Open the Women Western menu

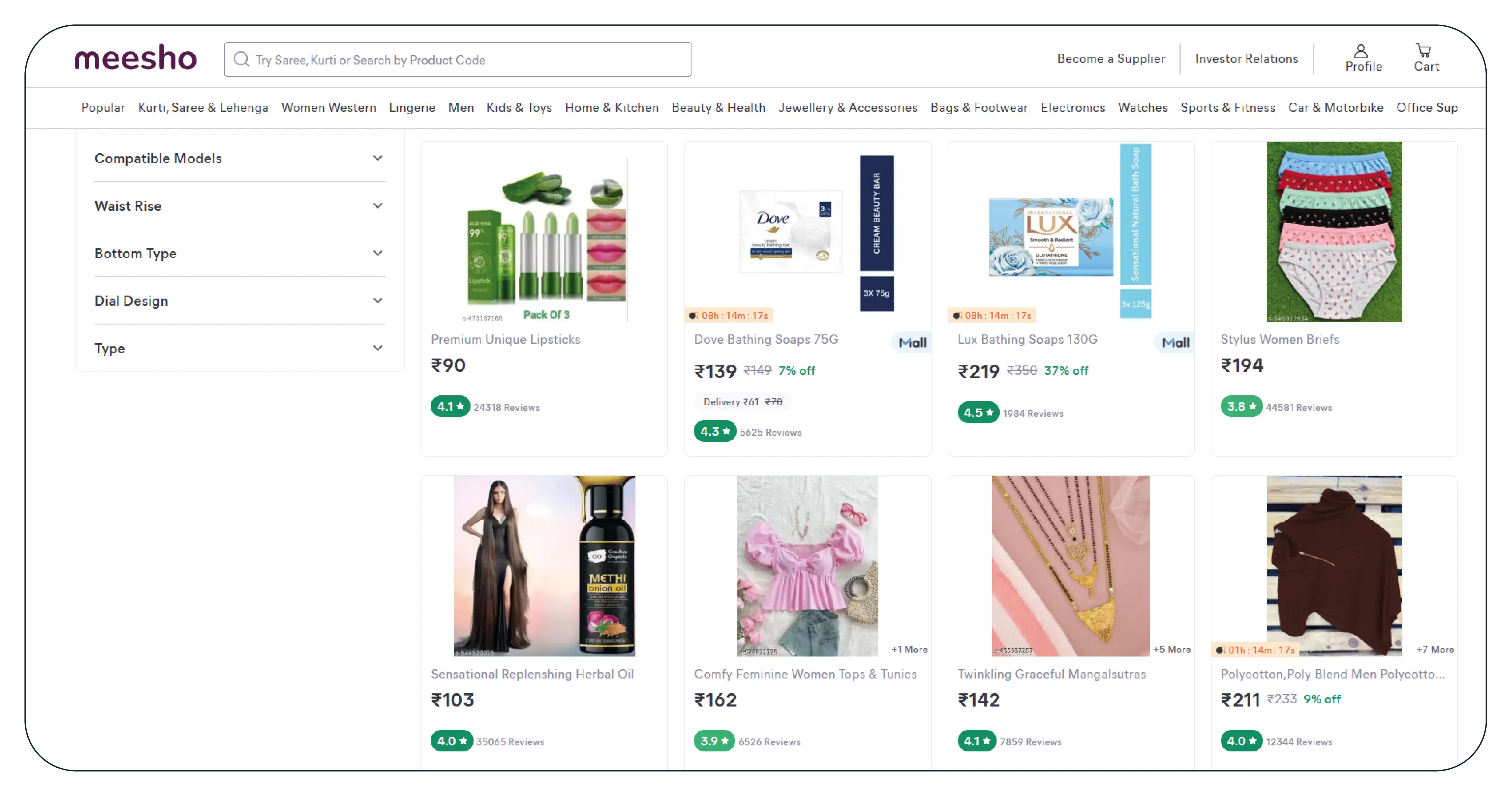[329, 108]
